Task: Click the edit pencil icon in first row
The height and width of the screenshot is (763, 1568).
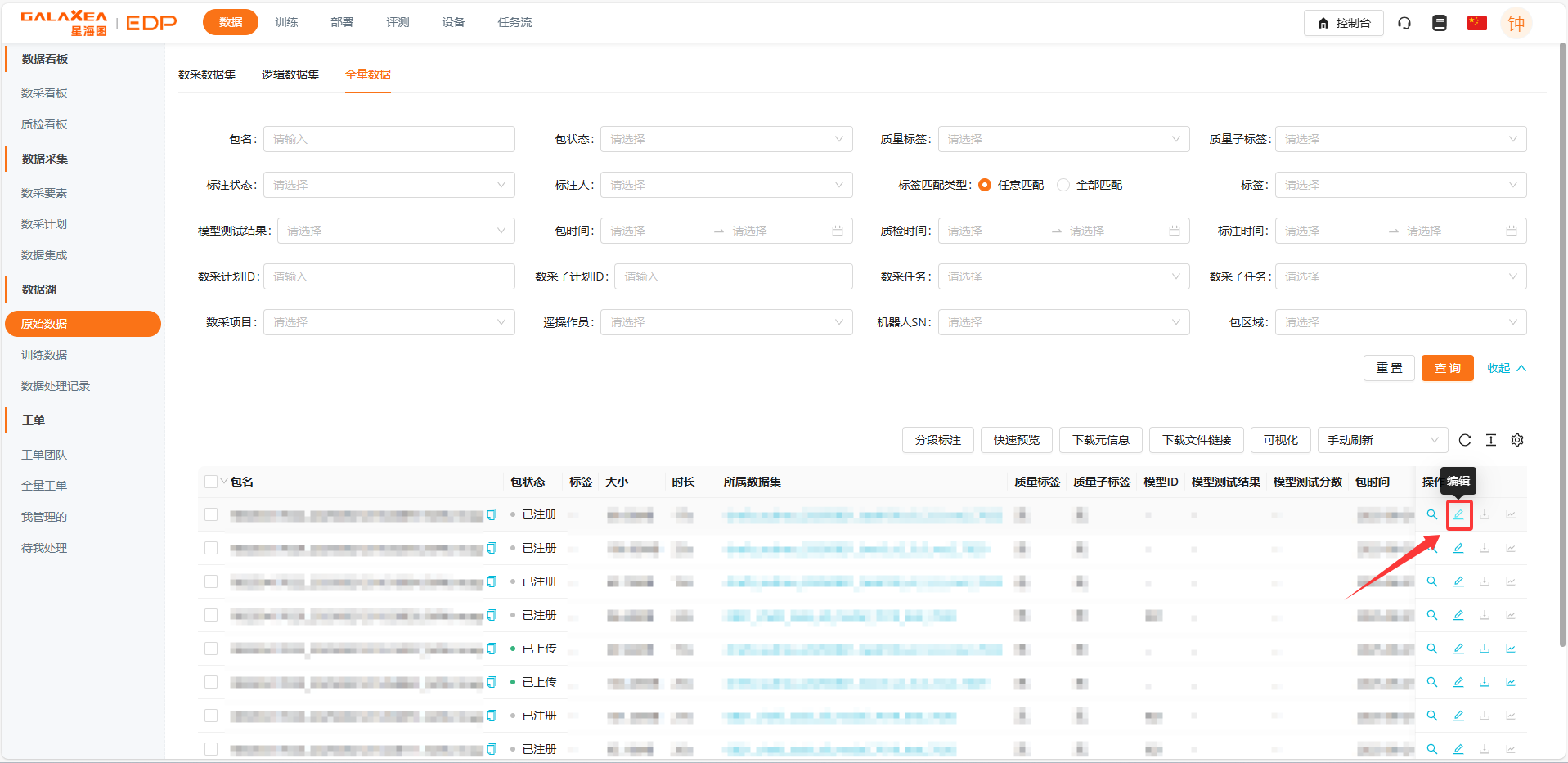Action: [1458, 514]
